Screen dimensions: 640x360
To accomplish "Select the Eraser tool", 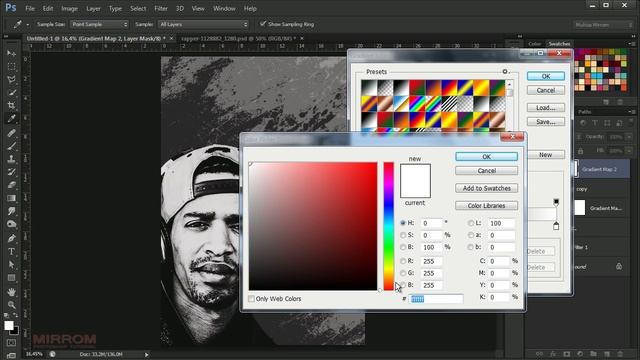I will point(11,185).
